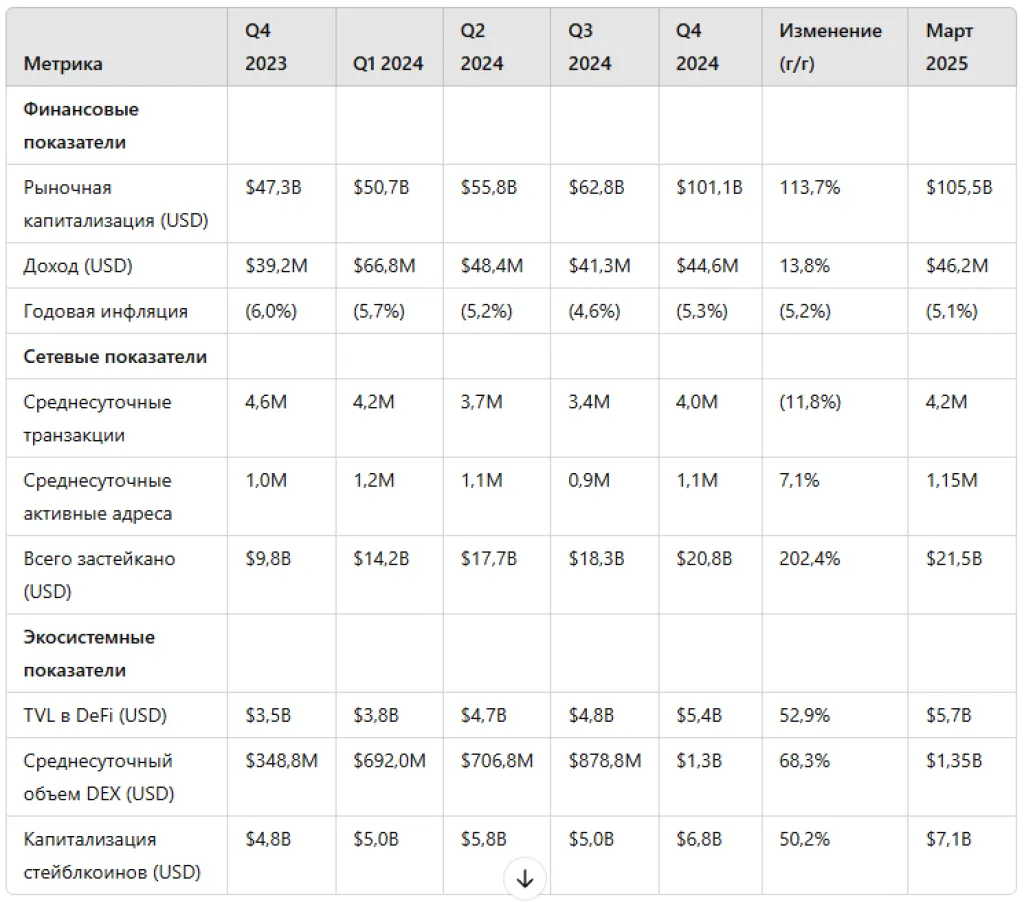1024x902 pixels.
Task: Select the Экосистемные показатели section label
Action: (x=89, y=653)
